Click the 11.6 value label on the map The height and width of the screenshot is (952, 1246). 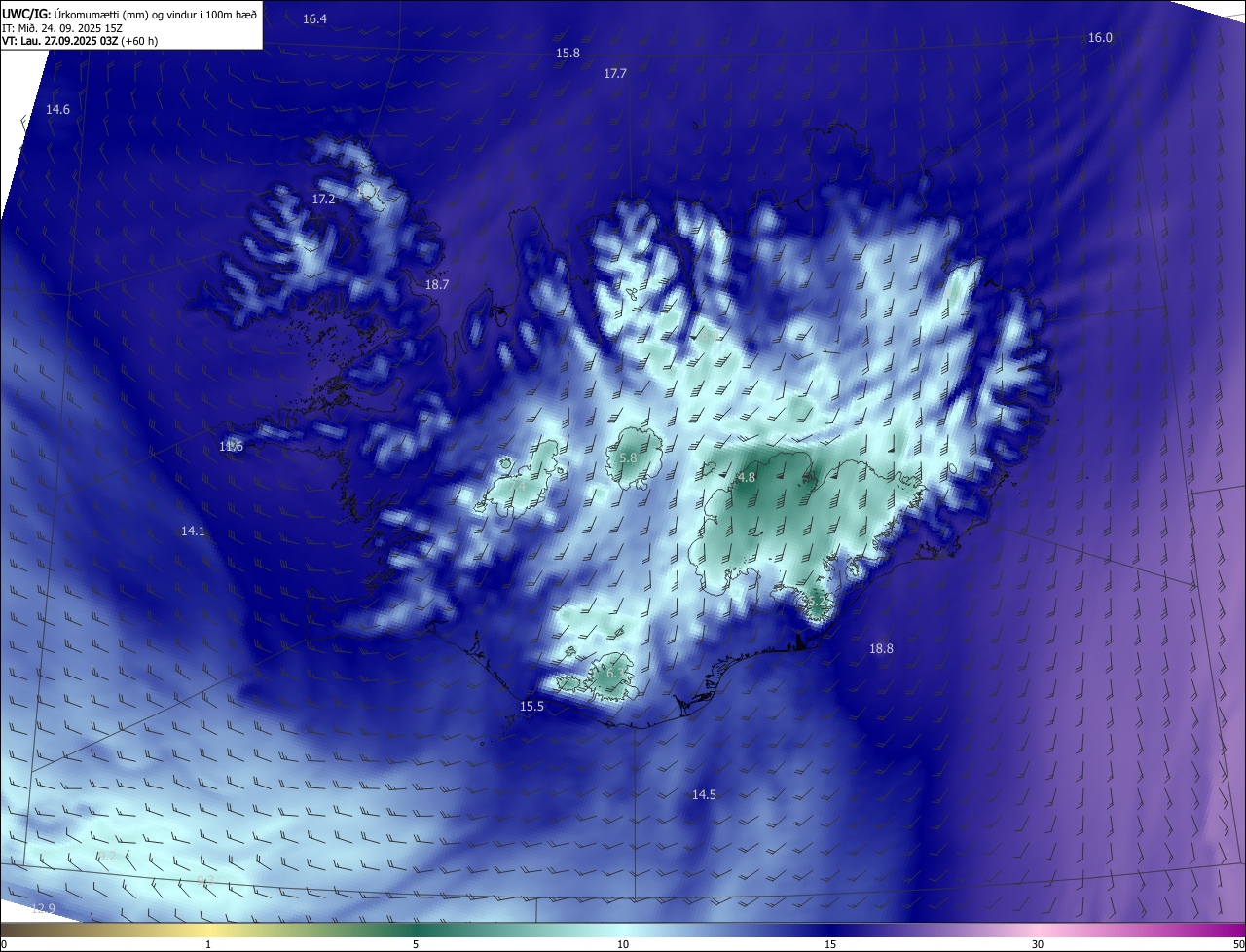pyautogui.click(x=231, y=447)
